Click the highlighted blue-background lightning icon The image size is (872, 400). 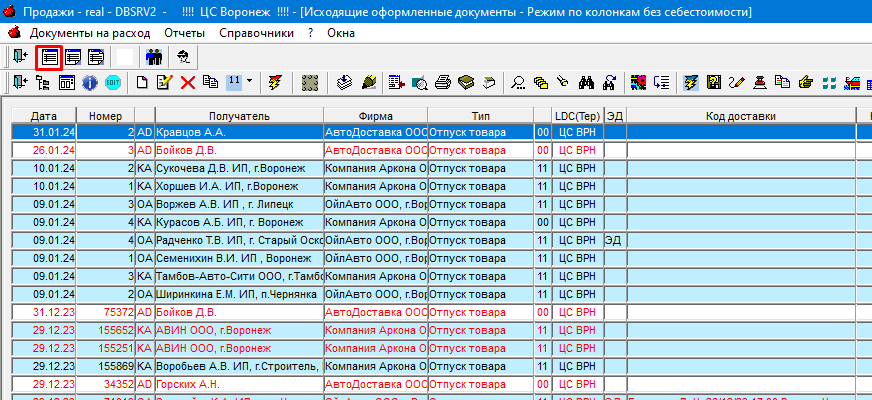(691, 82)
